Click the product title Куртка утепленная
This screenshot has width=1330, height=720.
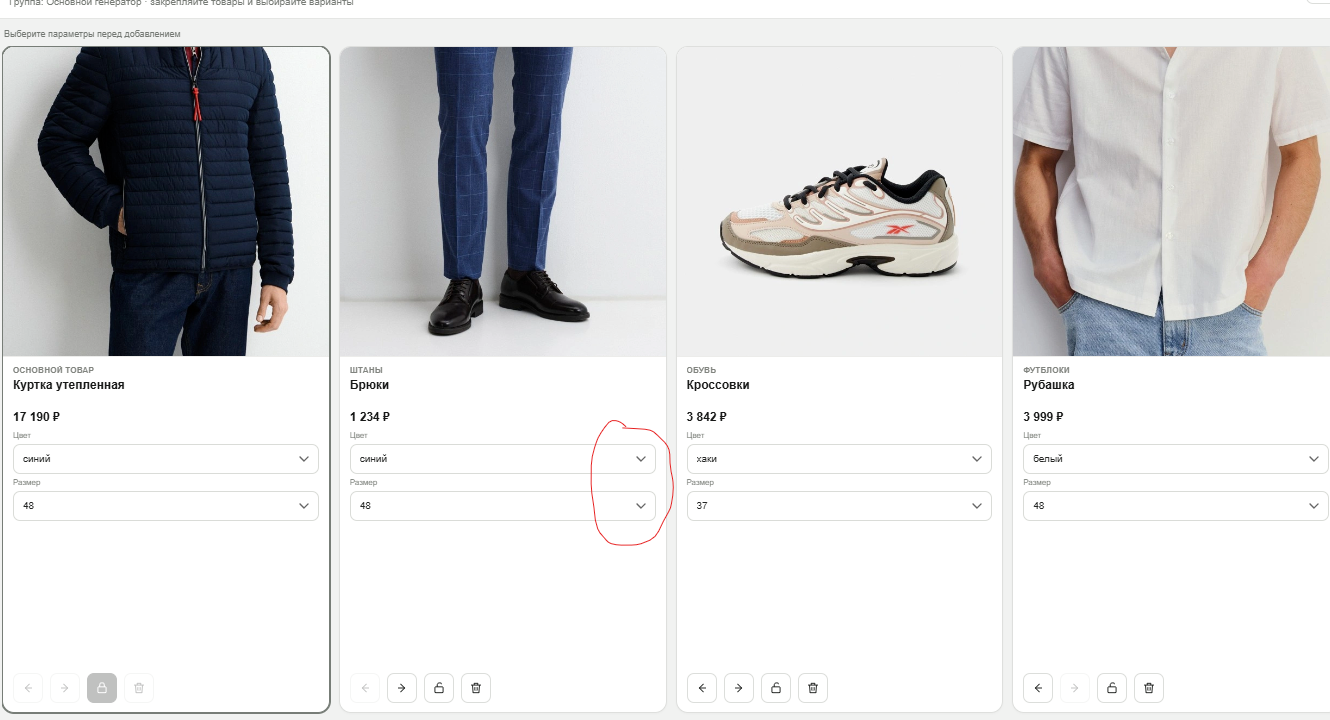[69, 385]
